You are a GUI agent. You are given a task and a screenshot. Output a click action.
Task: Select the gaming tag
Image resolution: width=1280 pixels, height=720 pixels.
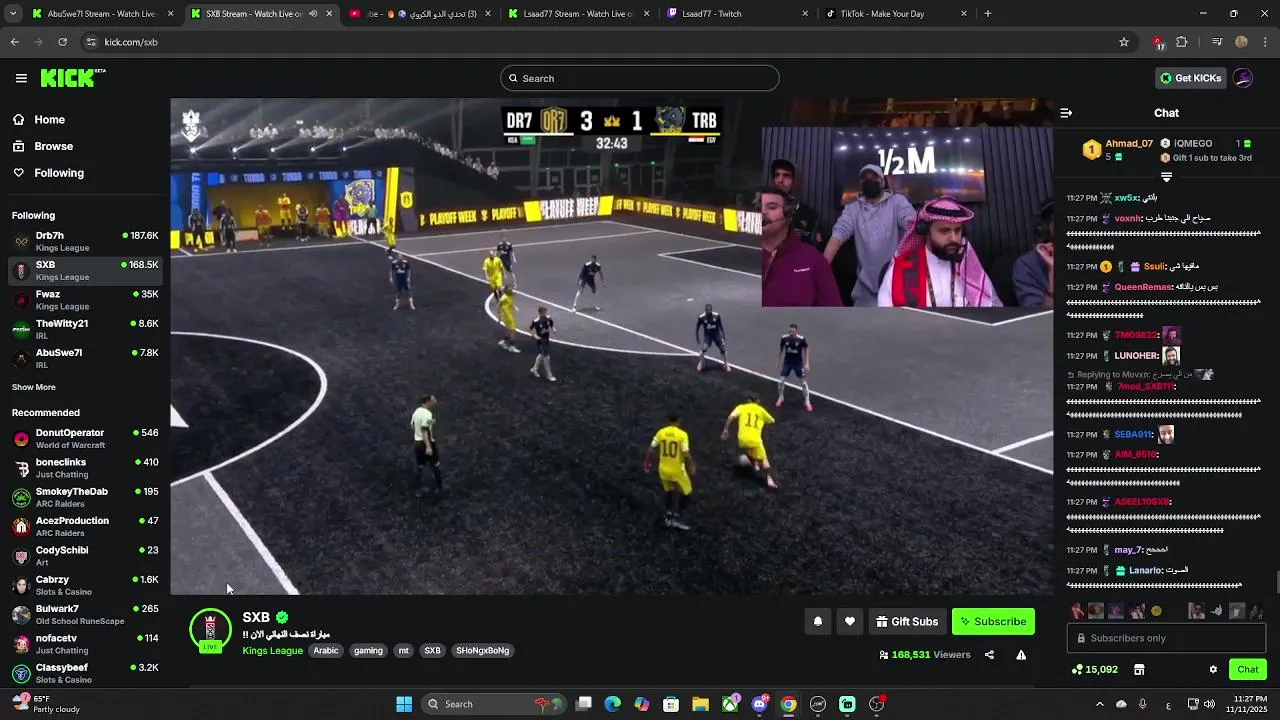(368, 650)
